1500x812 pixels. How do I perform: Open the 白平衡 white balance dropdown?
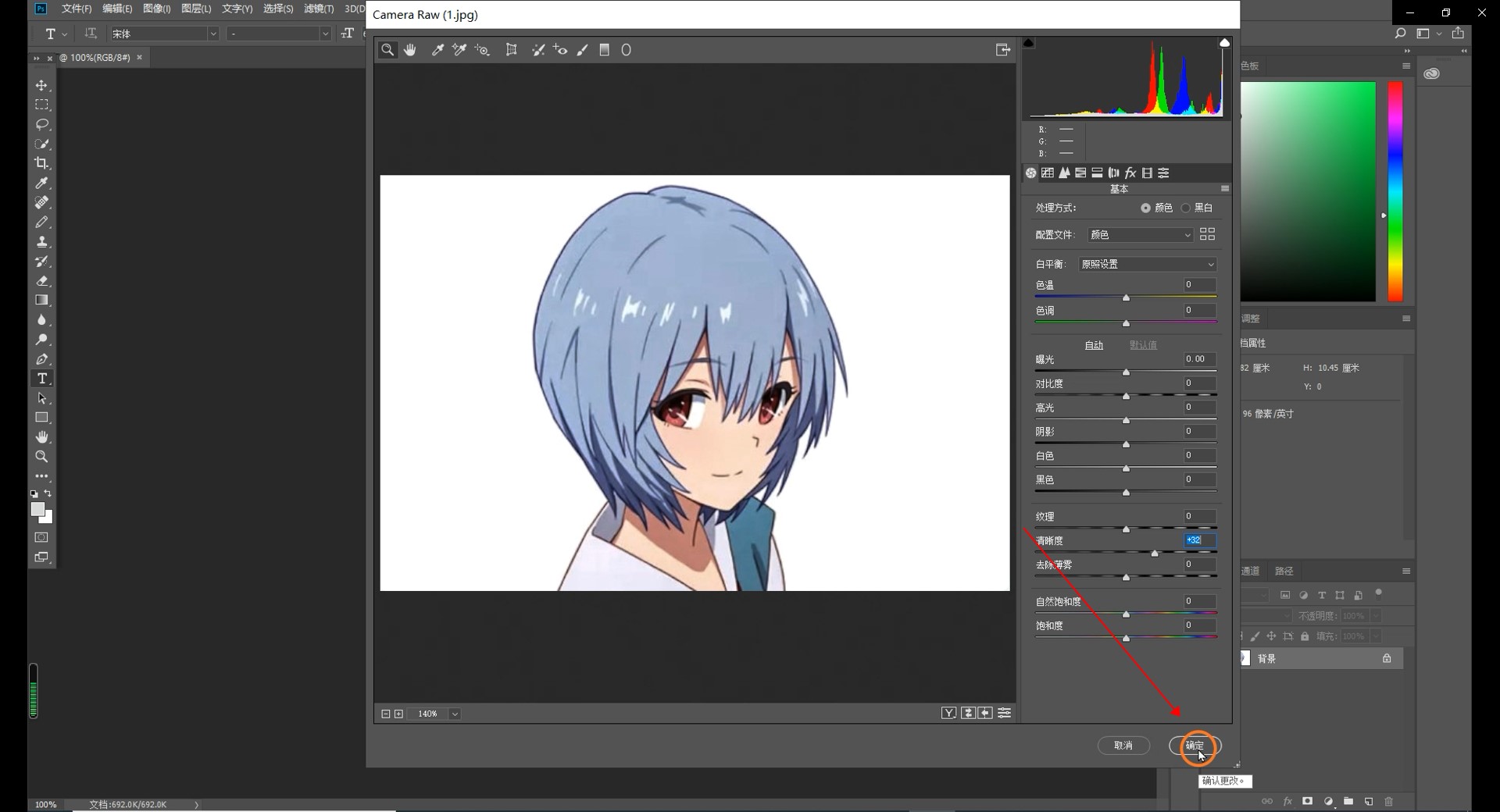(x=1147, y=265)
